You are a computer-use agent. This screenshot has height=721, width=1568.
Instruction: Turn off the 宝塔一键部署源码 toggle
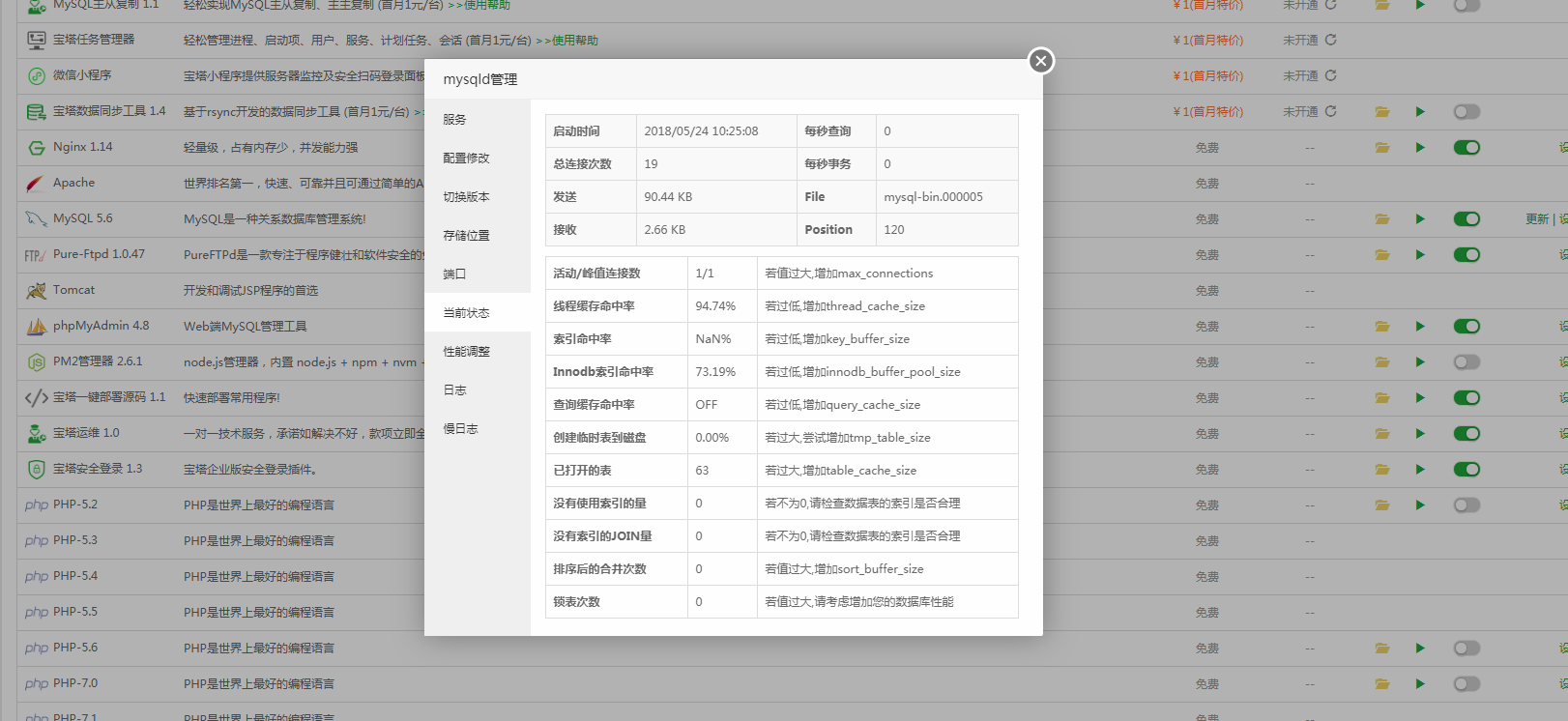pyautogui.click(x=1466, y=398)
